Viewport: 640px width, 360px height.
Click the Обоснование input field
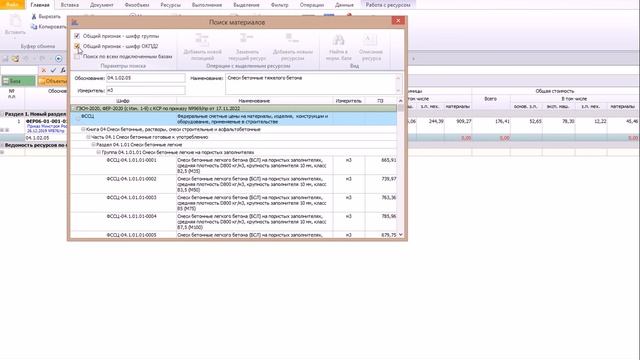click(x=145, y=78)
